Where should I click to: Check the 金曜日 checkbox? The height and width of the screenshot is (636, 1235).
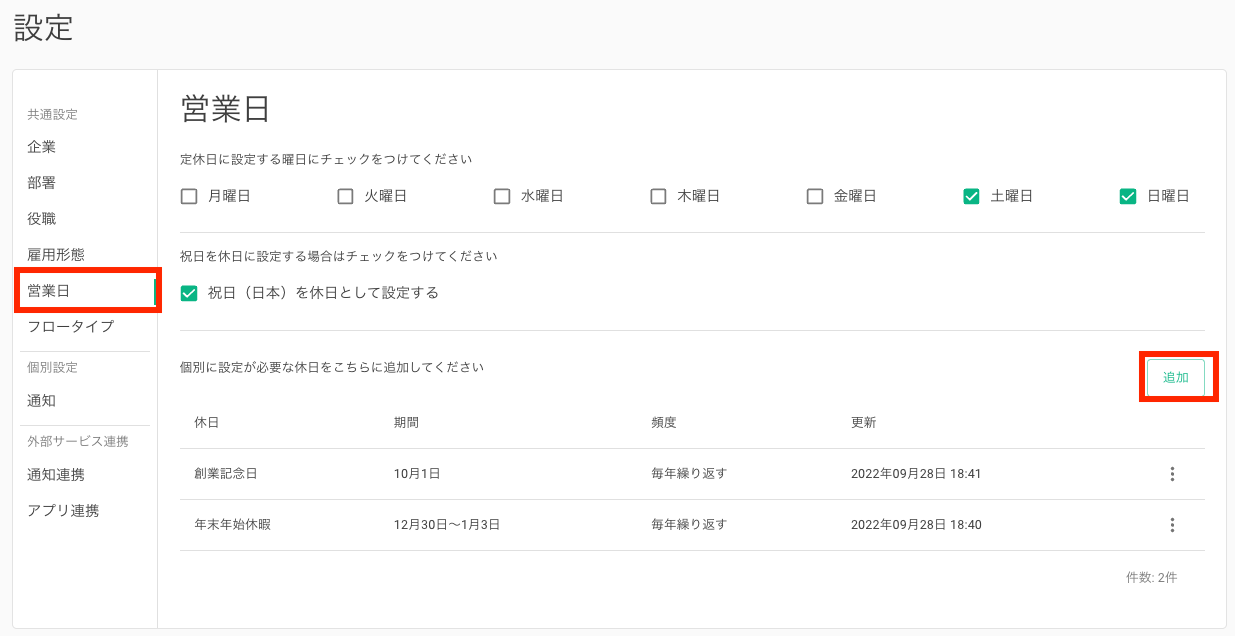[x=815, y=197]
